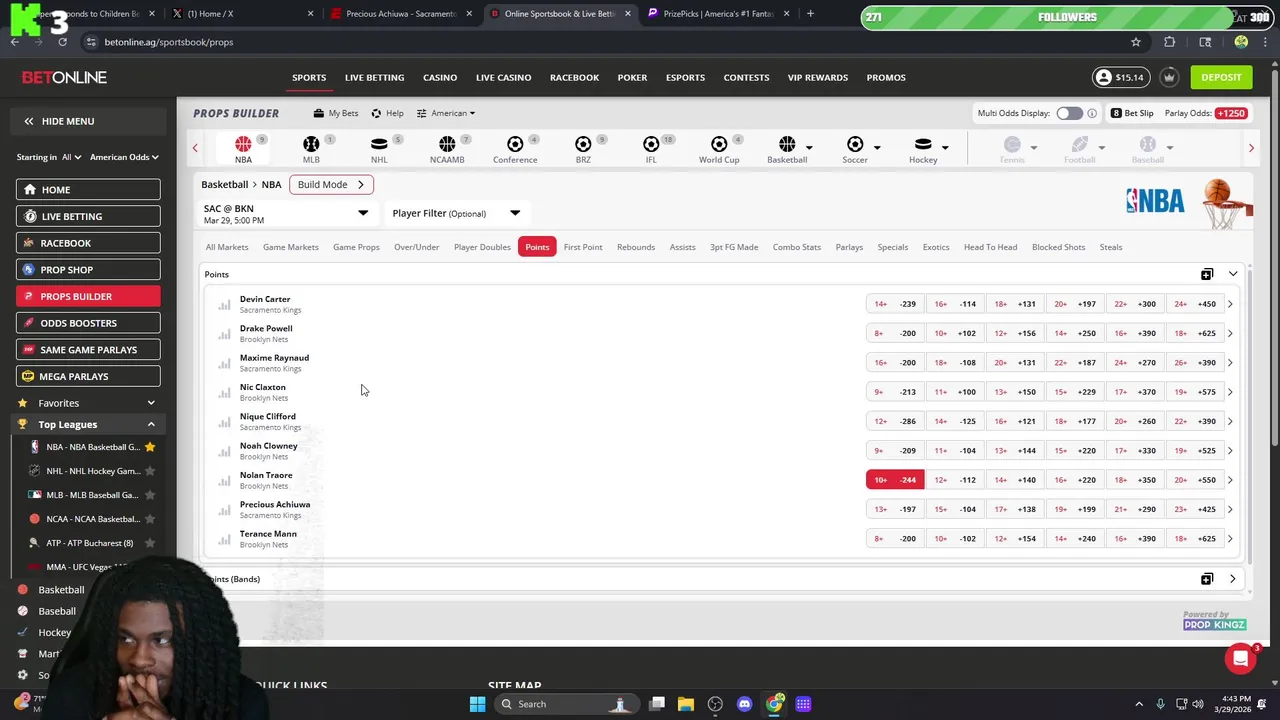The width and height of the screenshot is (1280, 720).
Task: Open sidebar American Odds dropdown
Action: 124,157
